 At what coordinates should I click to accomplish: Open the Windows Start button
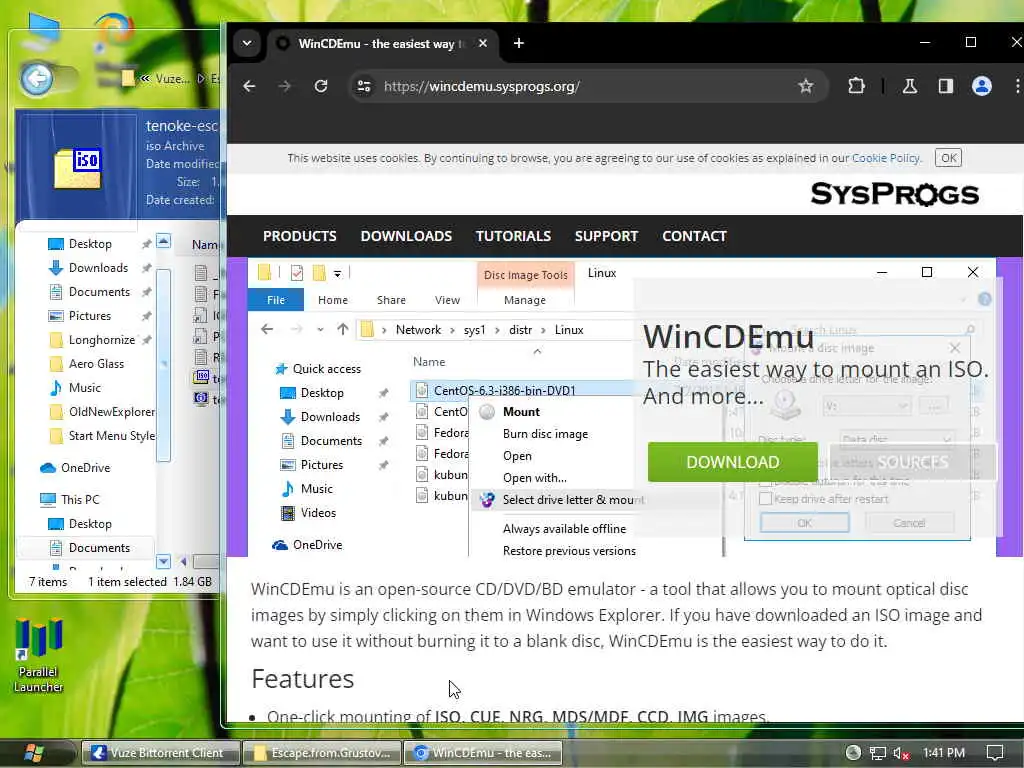[34, 752]
